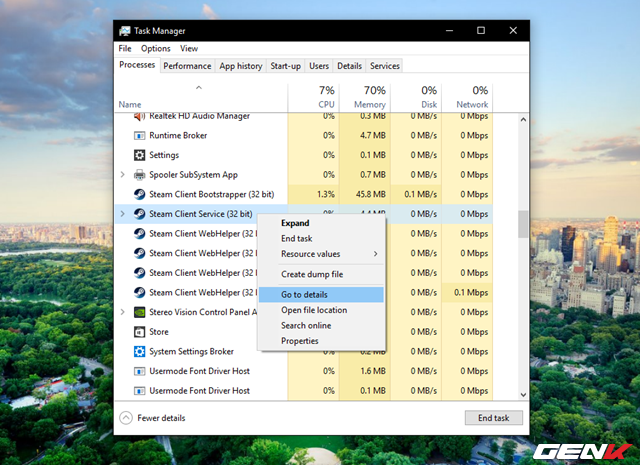Click the scrollbar up arrow

523,120
